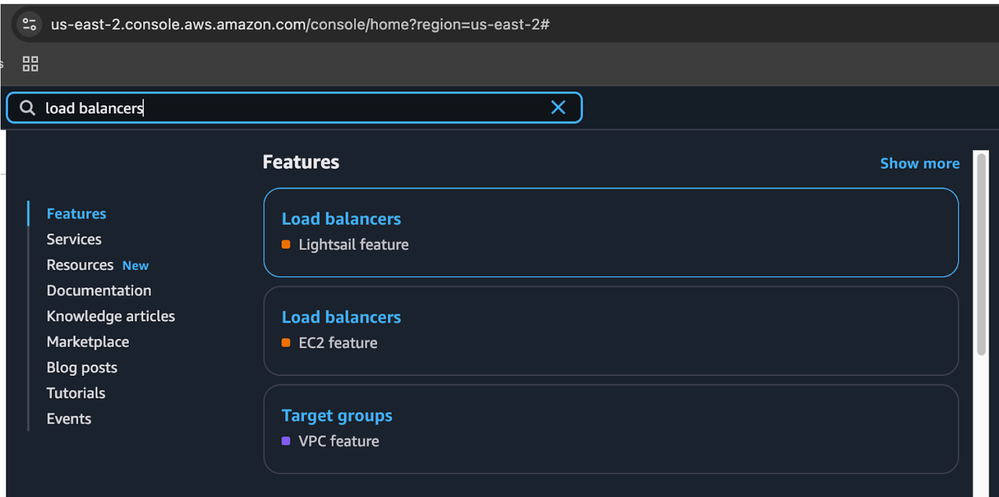
Task: Open the browser apps grid icon
Action: coord(30,64)
